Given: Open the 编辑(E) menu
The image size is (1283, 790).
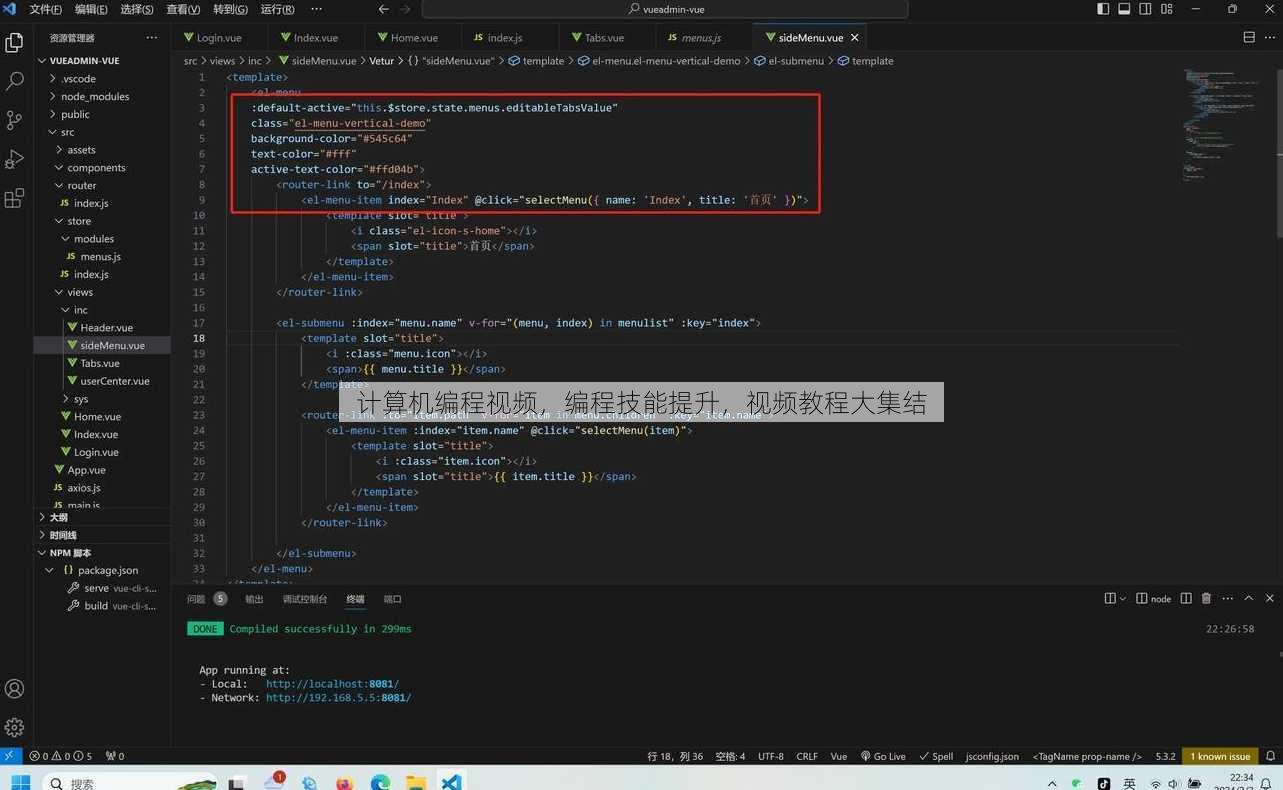Looking at the screenshot, I should (91, 9).
